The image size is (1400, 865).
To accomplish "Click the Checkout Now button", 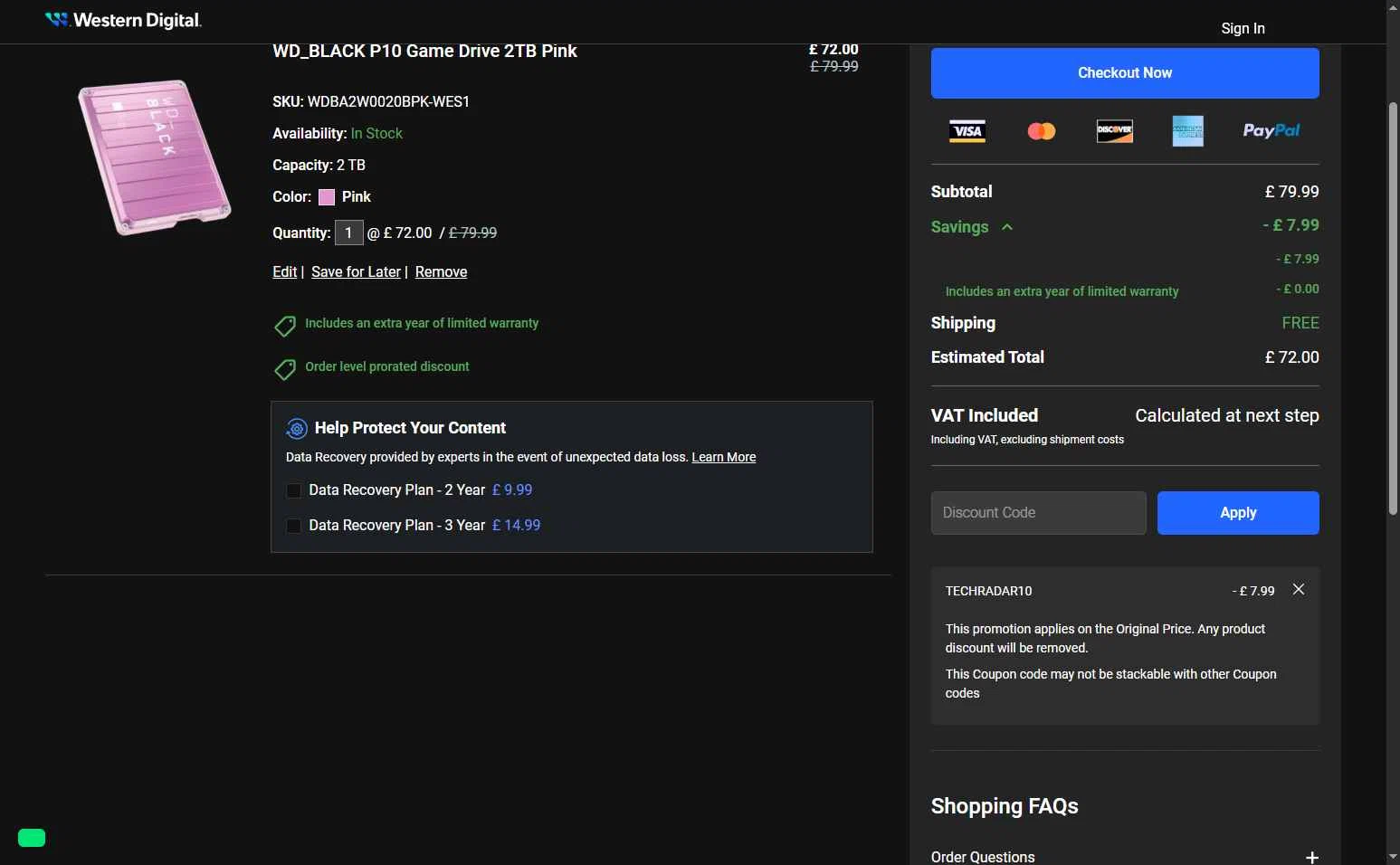I will pos(1125,73).
